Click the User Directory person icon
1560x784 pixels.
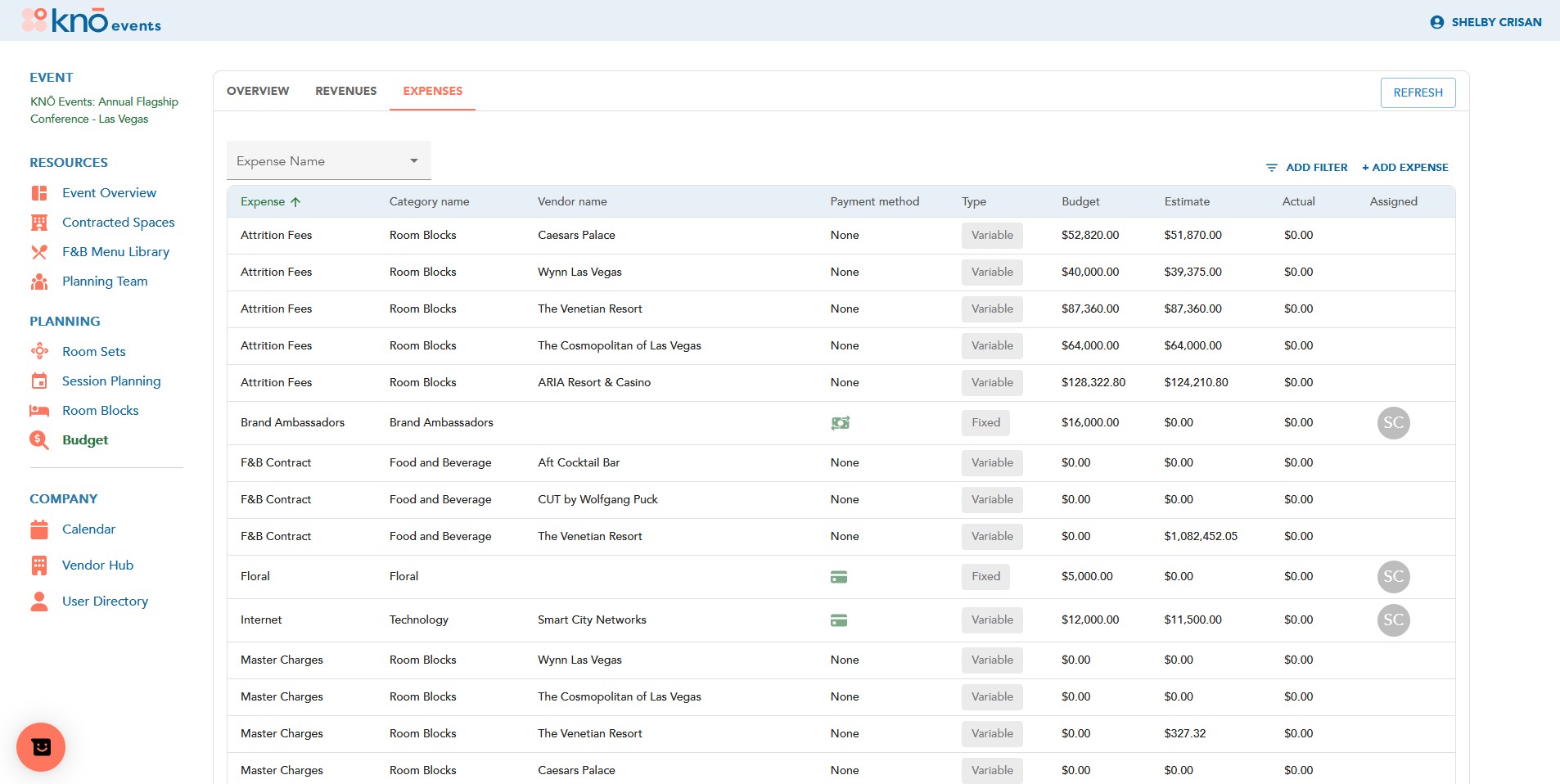click(x=39, y=602)
